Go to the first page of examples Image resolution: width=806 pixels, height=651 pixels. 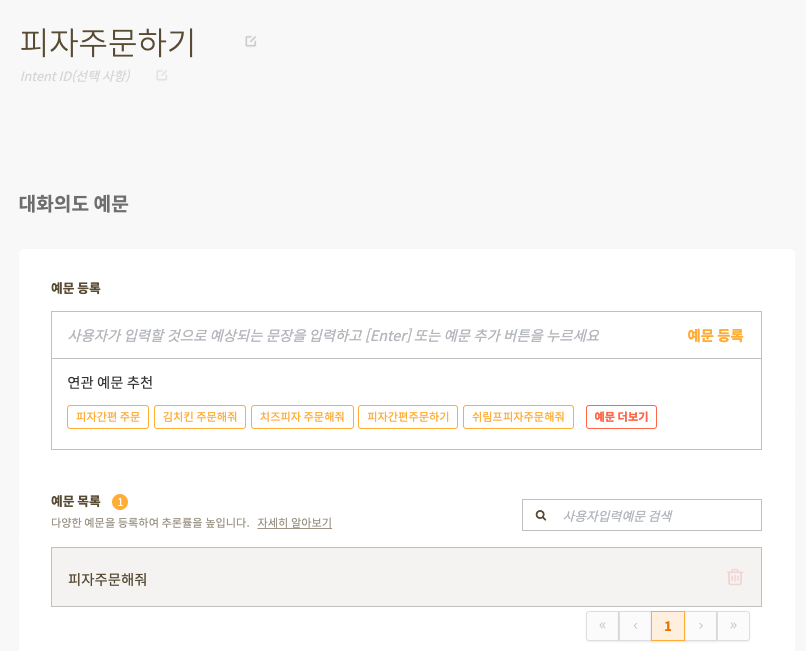click(x=602, y=626)
